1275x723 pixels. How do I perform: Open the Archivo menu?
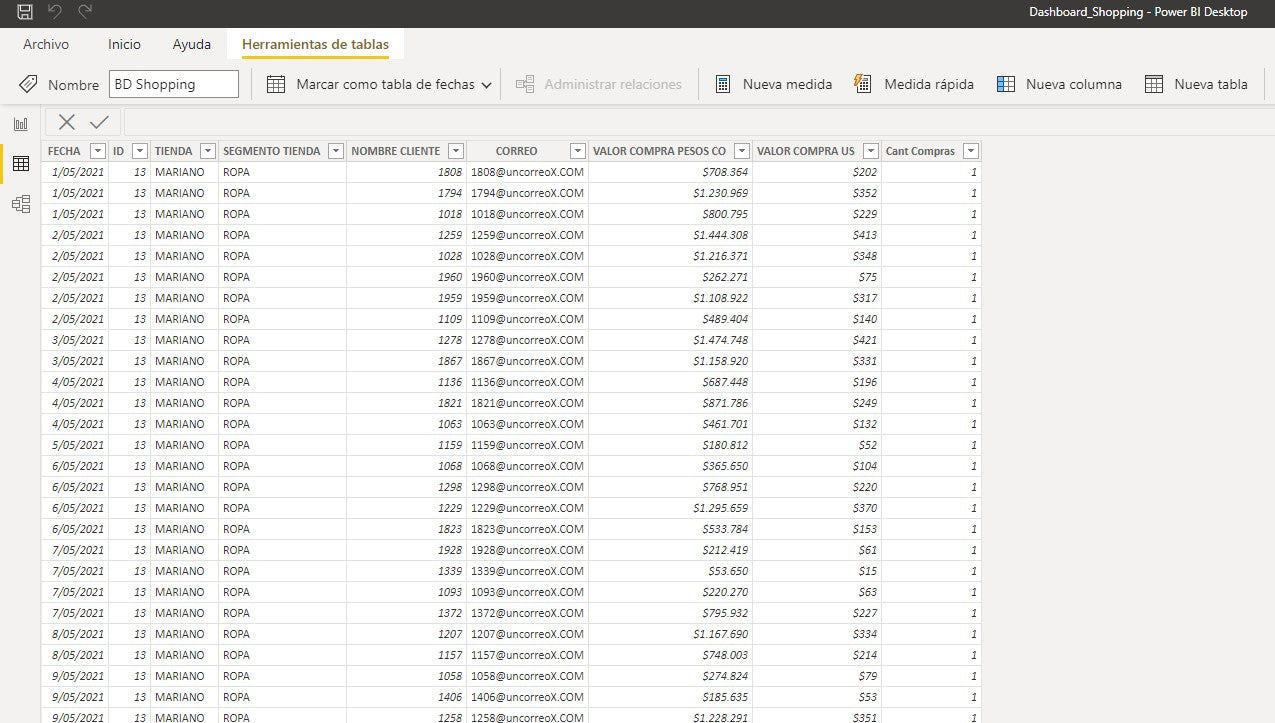click(x=46, y=44)
